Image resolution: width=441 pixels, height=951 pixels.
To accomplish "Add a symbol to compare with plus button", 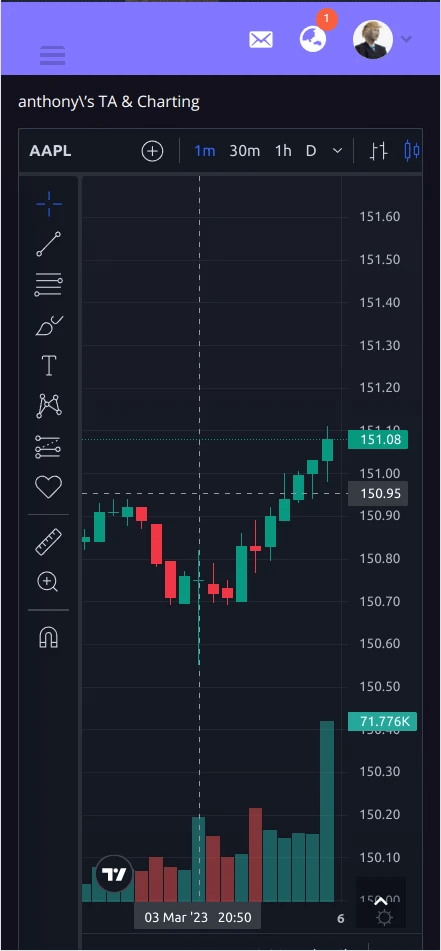I will tap(152, 151).
